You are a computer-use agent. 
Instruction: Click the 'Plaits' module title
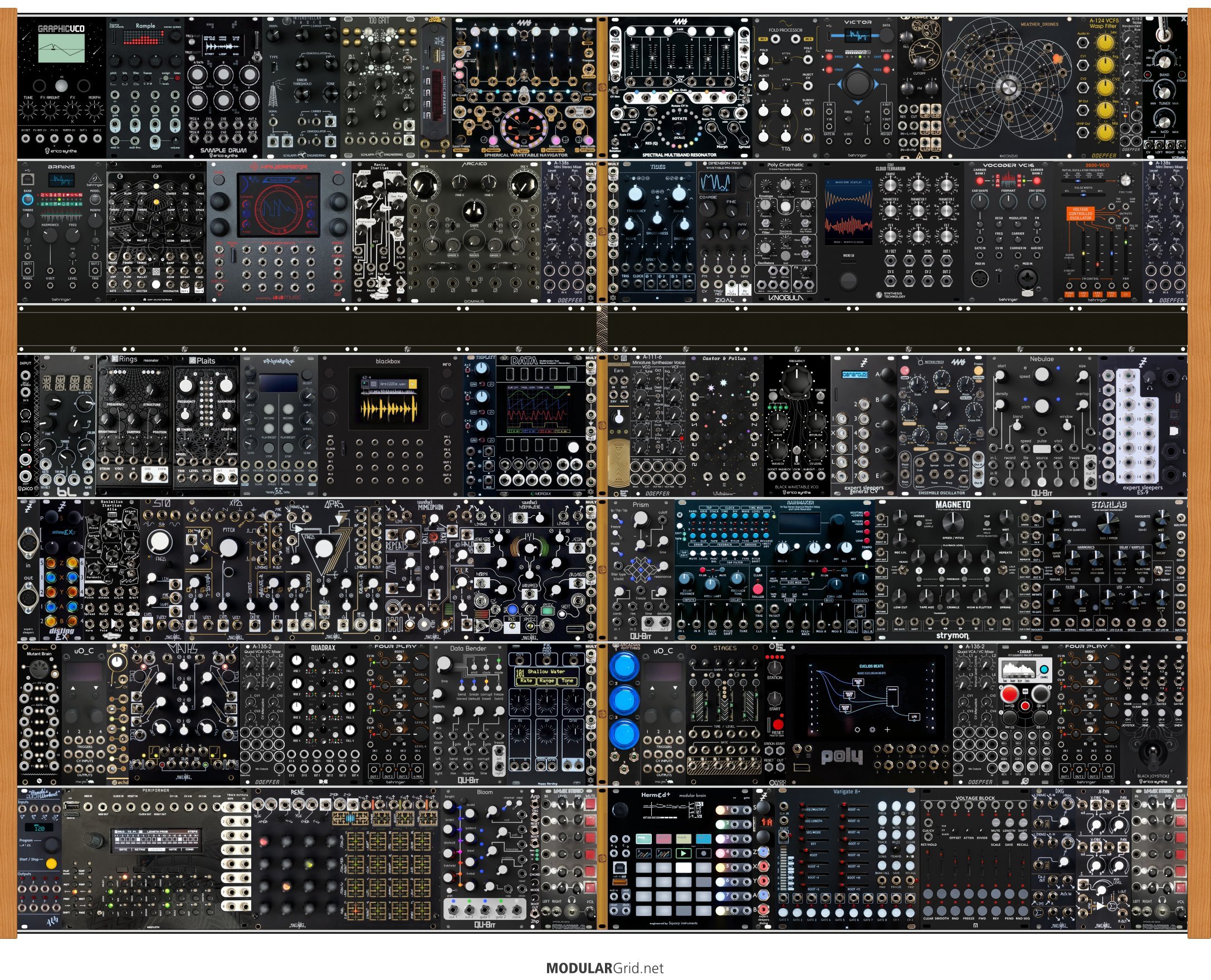[x=206, y=360]
